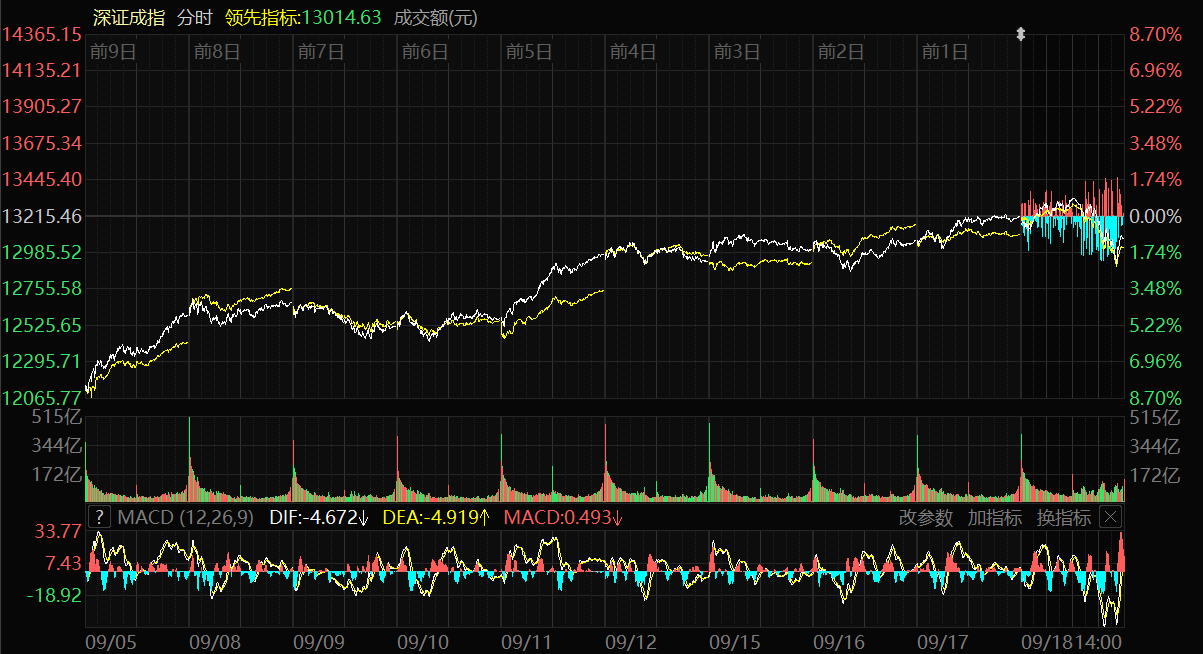
Task: Click the 0.00% baseline label on right axis
Action: point(1155,216)
